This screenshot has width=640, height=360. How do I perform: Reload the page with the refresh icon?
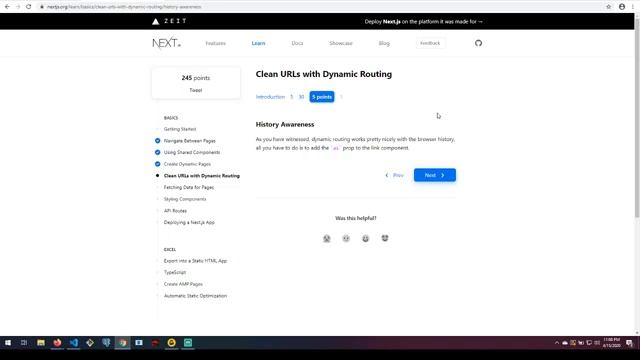[x=29, y=7]
